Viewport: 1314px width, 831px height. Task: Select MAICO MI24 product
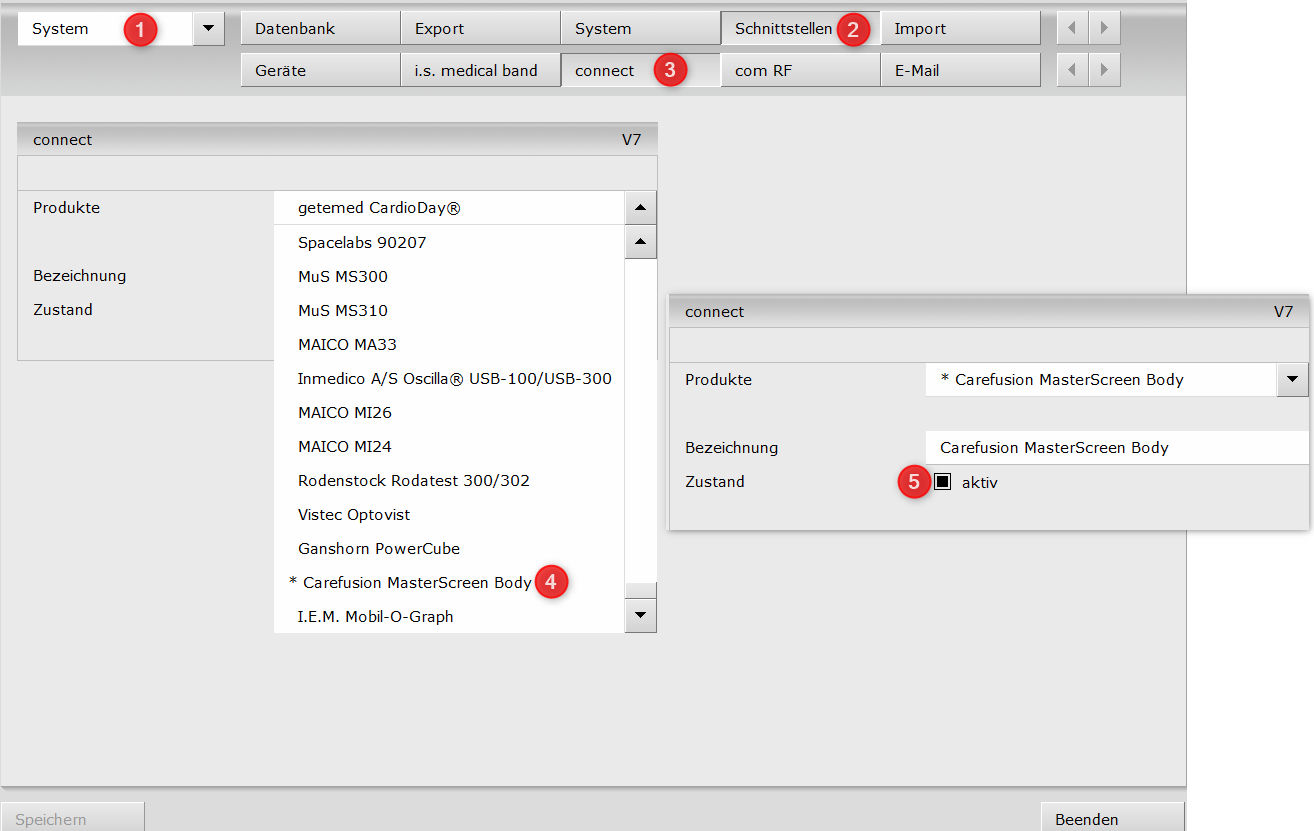tap(449, 446)
